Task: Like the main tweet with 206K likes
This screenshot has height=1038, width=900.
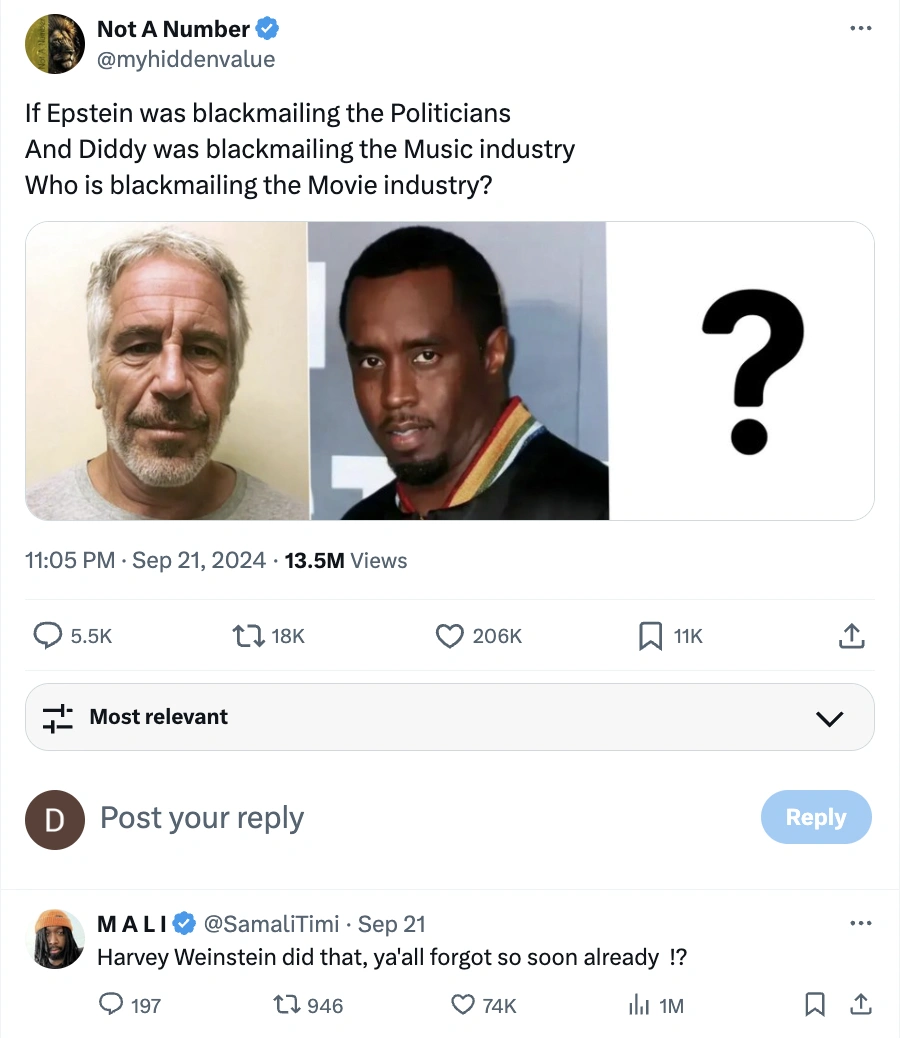Action: pos(450,635)
